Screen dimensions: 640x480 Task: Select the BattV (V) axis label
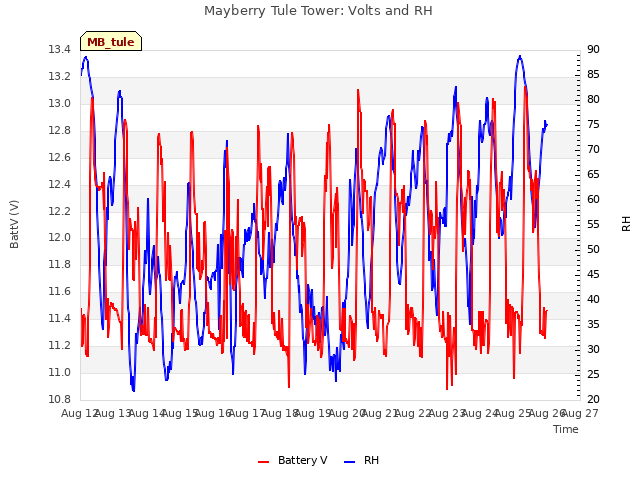click(14, 224)
